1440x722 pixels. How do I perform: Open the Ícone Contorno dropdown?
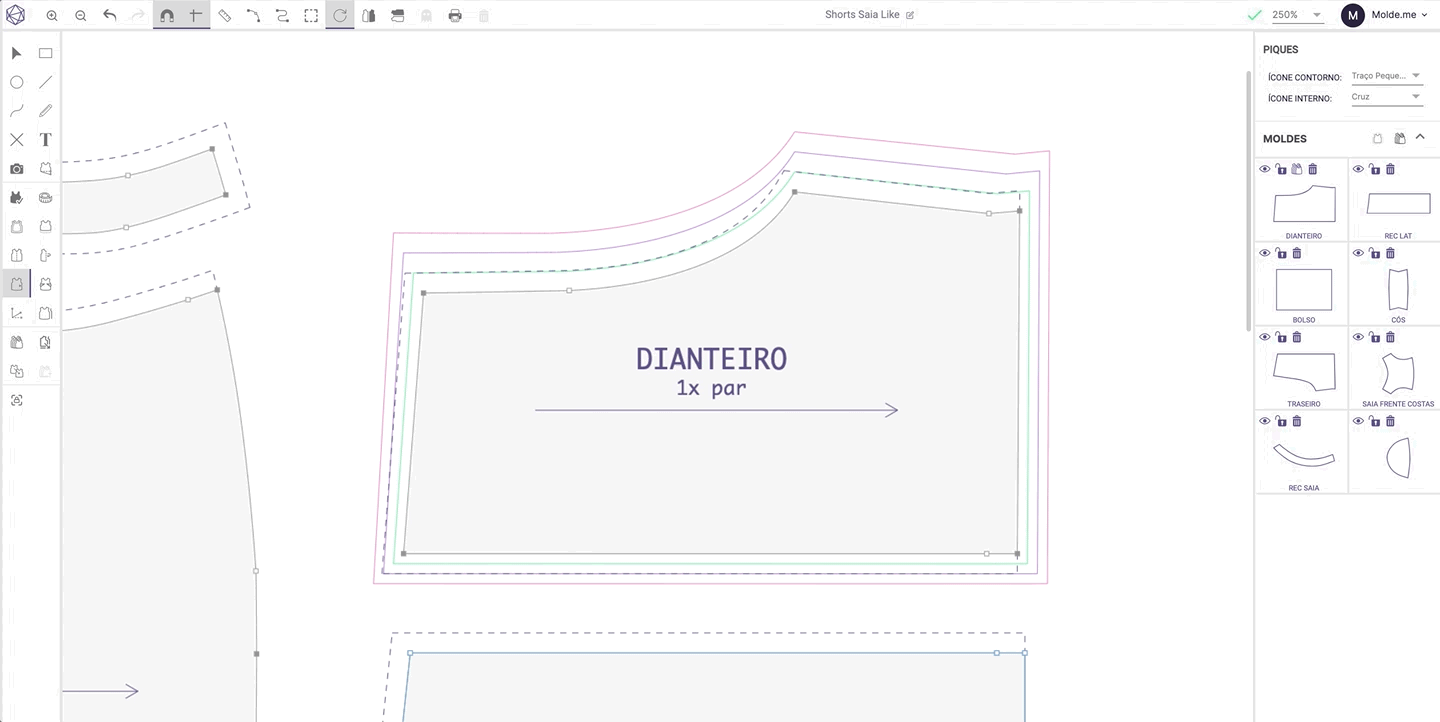point(1386,76)
